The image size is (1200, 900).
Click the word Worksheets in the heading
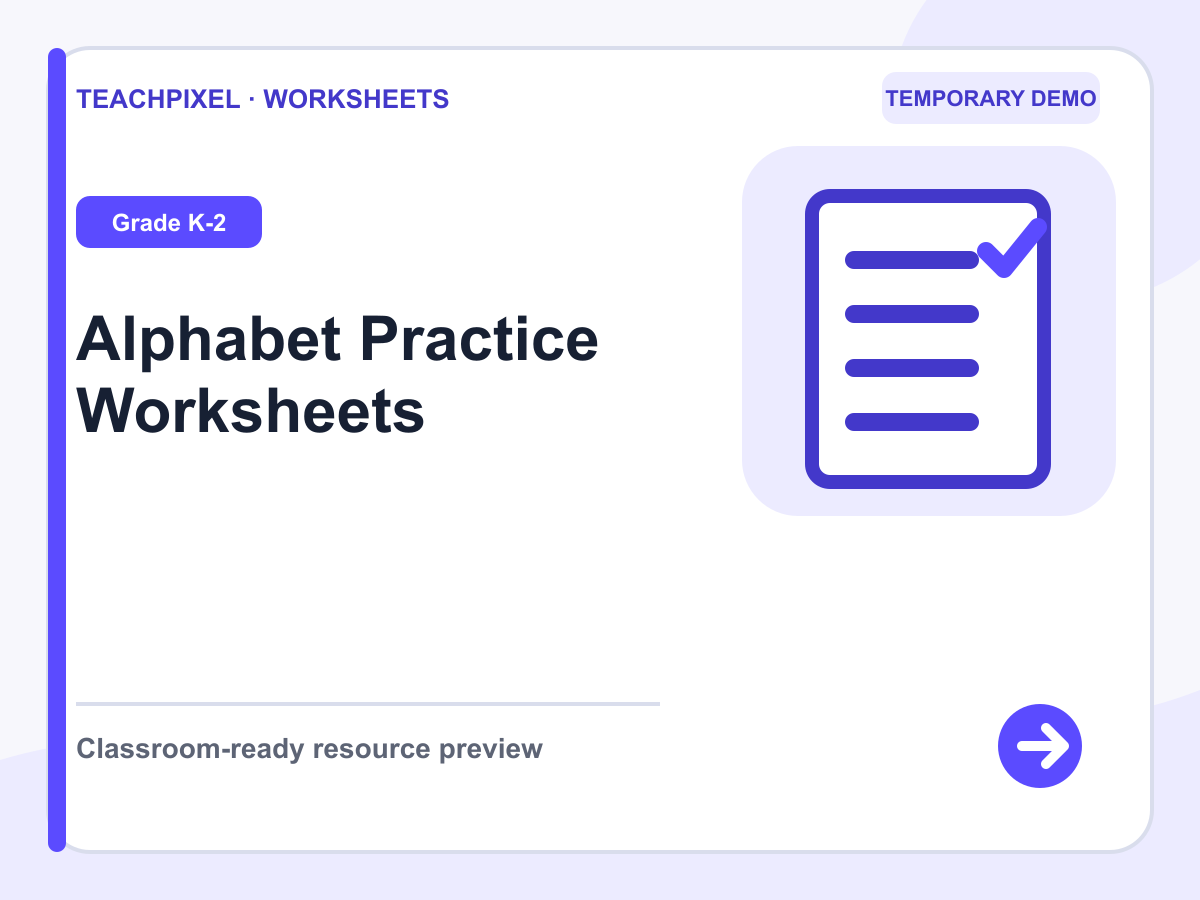click(x=251, y=411)
